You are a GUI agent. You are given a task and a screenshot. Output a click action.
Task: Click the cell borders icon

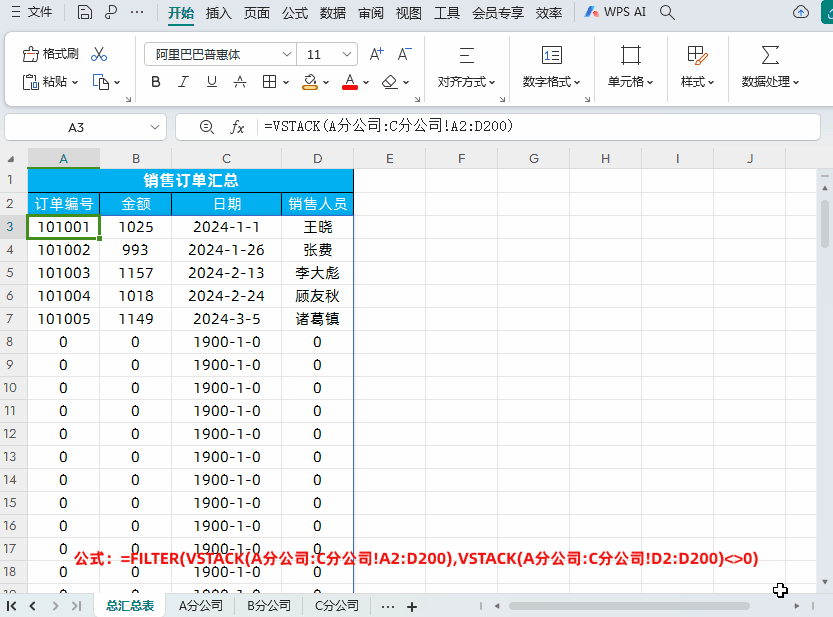(x=269, y=82)
